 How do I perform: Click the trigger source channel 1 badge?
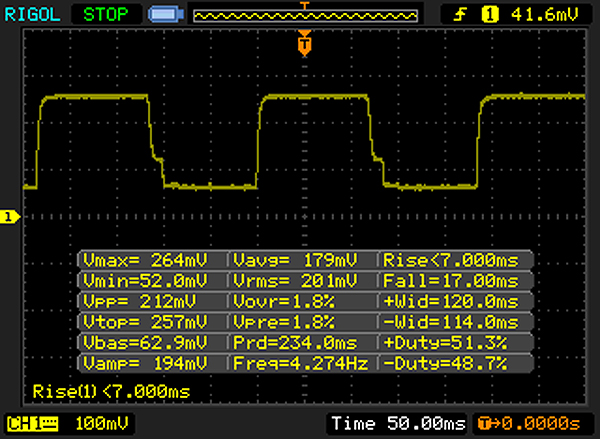click(x=490, y=15)
